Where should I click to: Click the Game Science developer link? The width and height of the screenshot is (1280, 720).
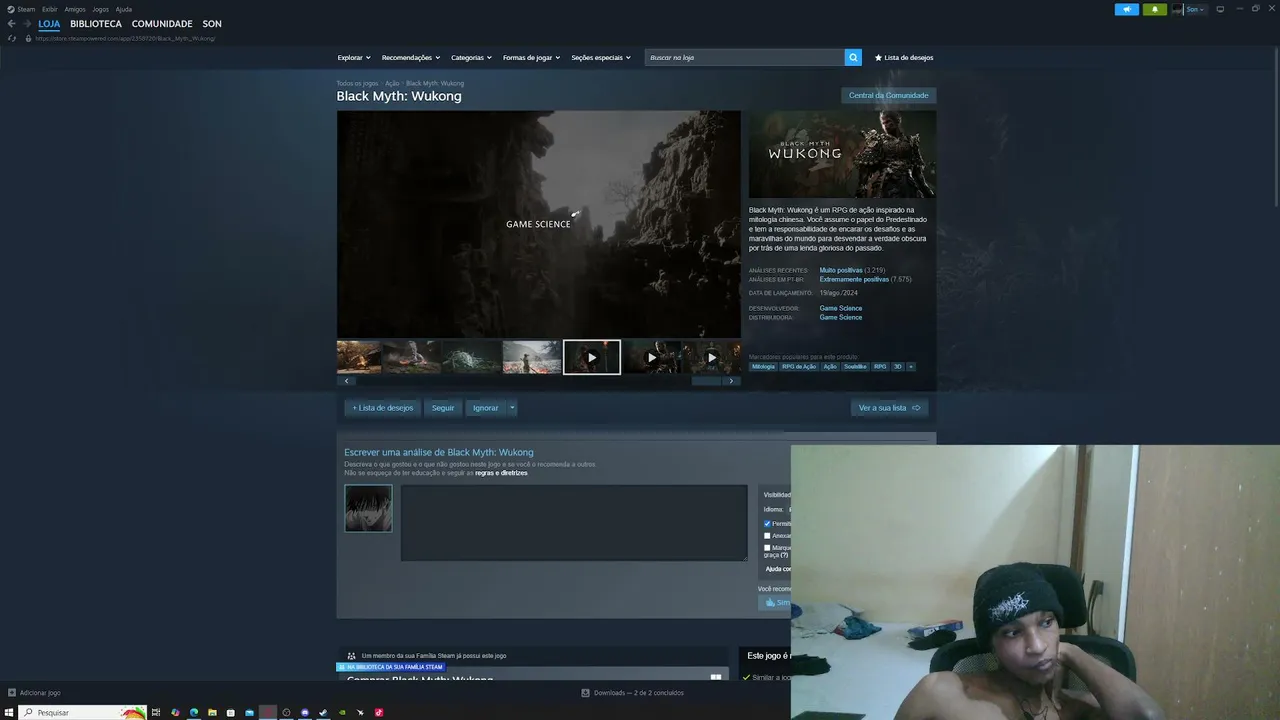coord(841,308)
